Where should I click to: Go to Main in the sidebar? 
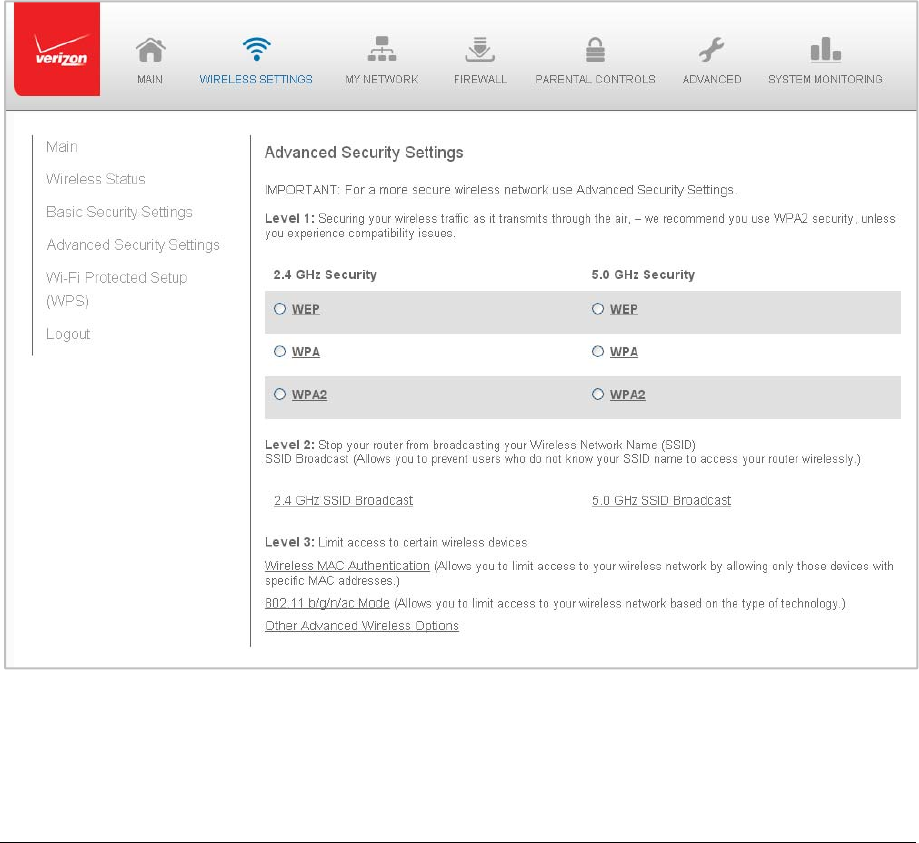(62, 147)
